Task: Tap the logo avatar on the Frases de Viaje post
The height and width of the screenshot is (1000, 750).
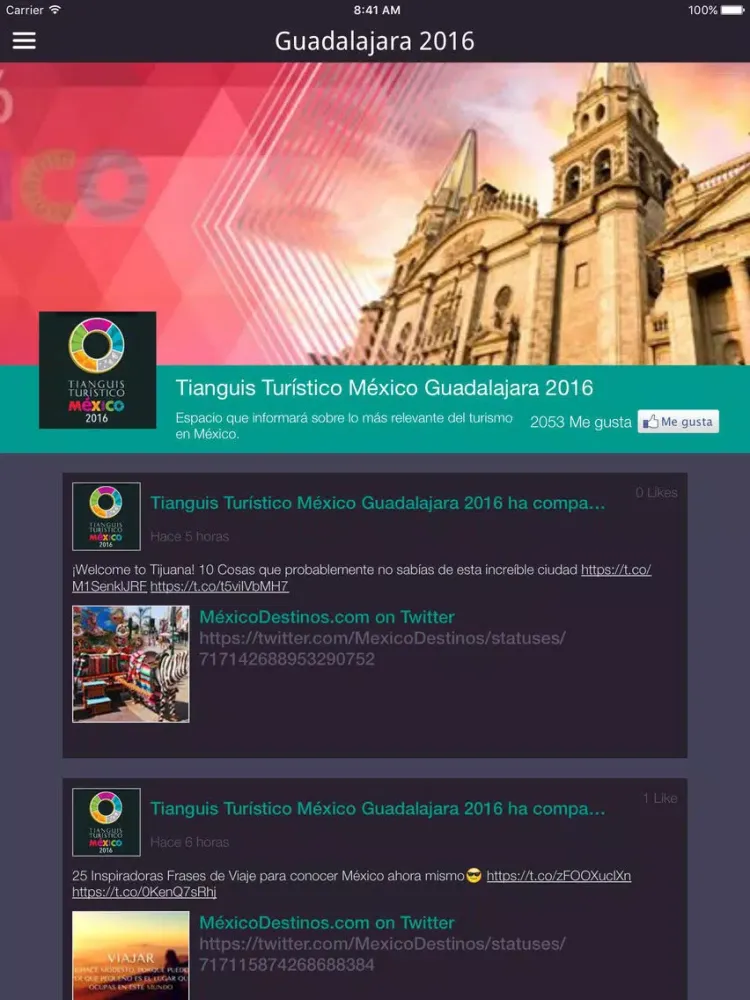Action: point(106,821)
